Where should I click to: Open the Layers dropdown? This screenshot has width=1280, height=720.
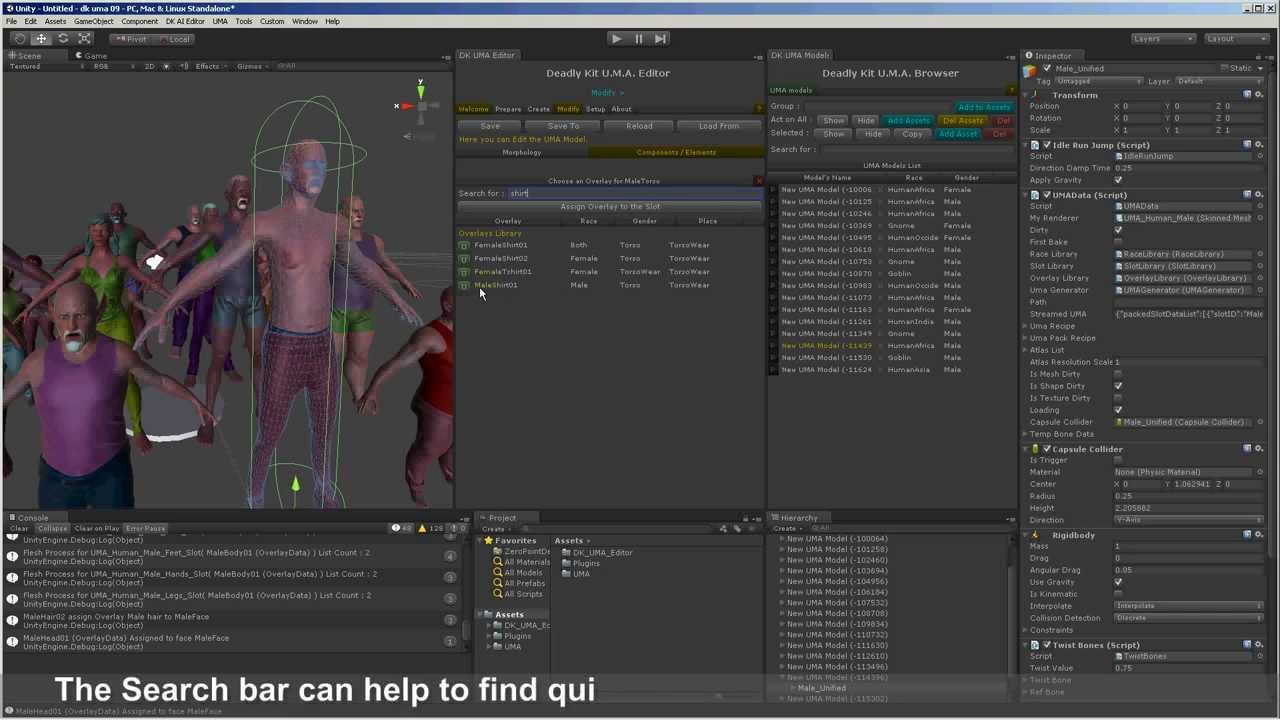1163,39
